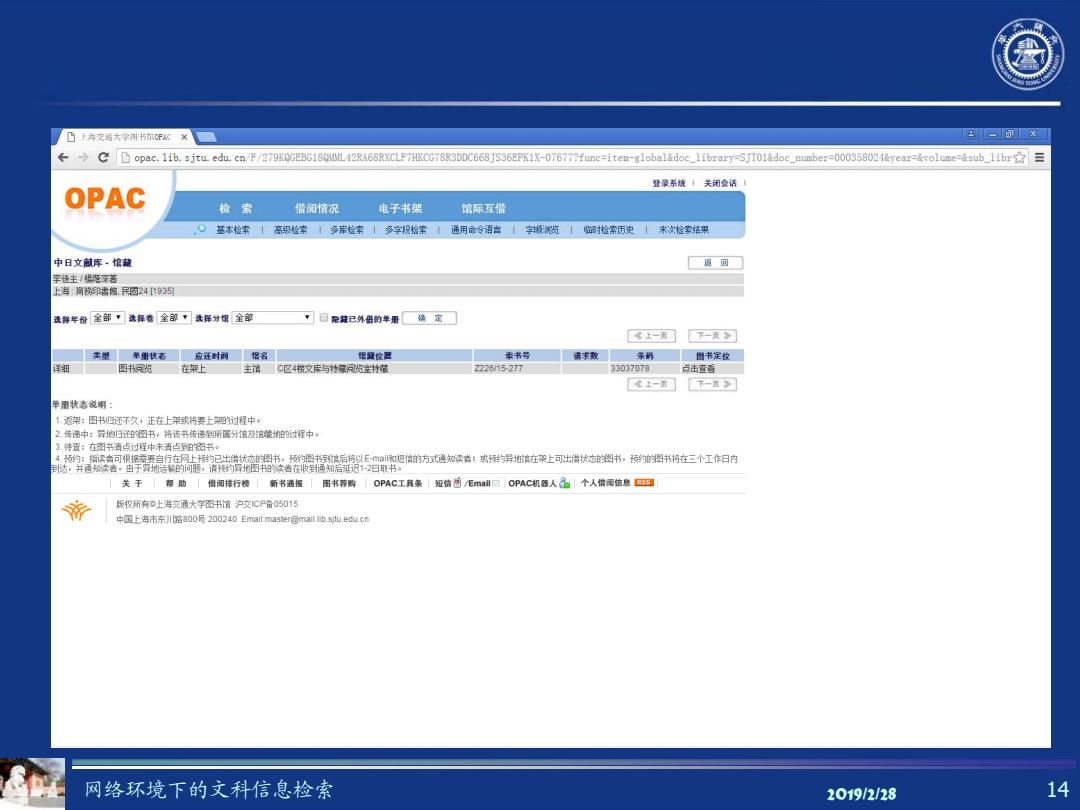Image resolution: width=1080 pixels, height=810 pixels.
Task: Click the 登录系统 login link
Action: click(x=669, y=183)
